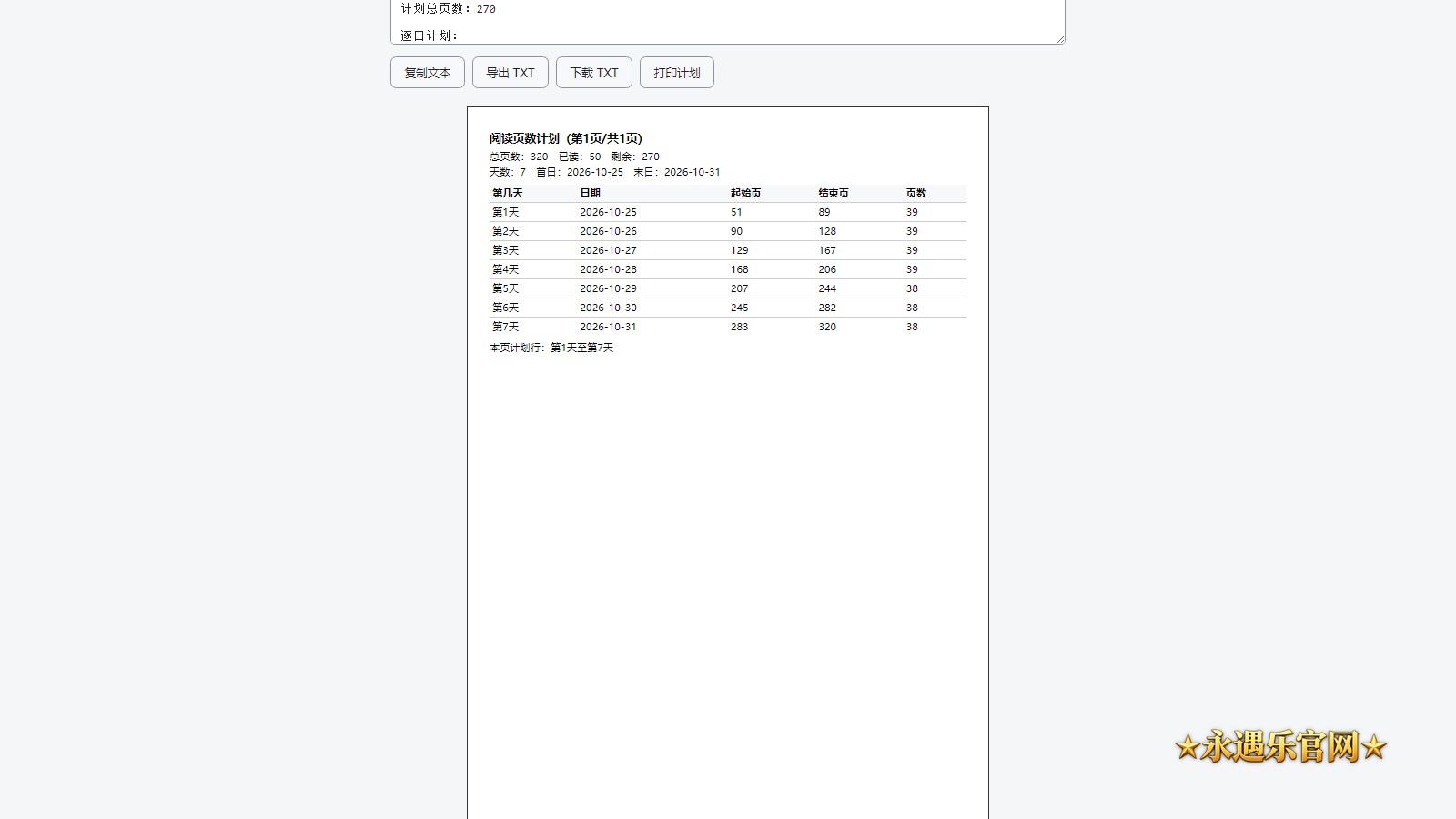Viewport: 1456px width, 819px height.
Task: Click date cell 2026-10-30
Action: (609, 308)
